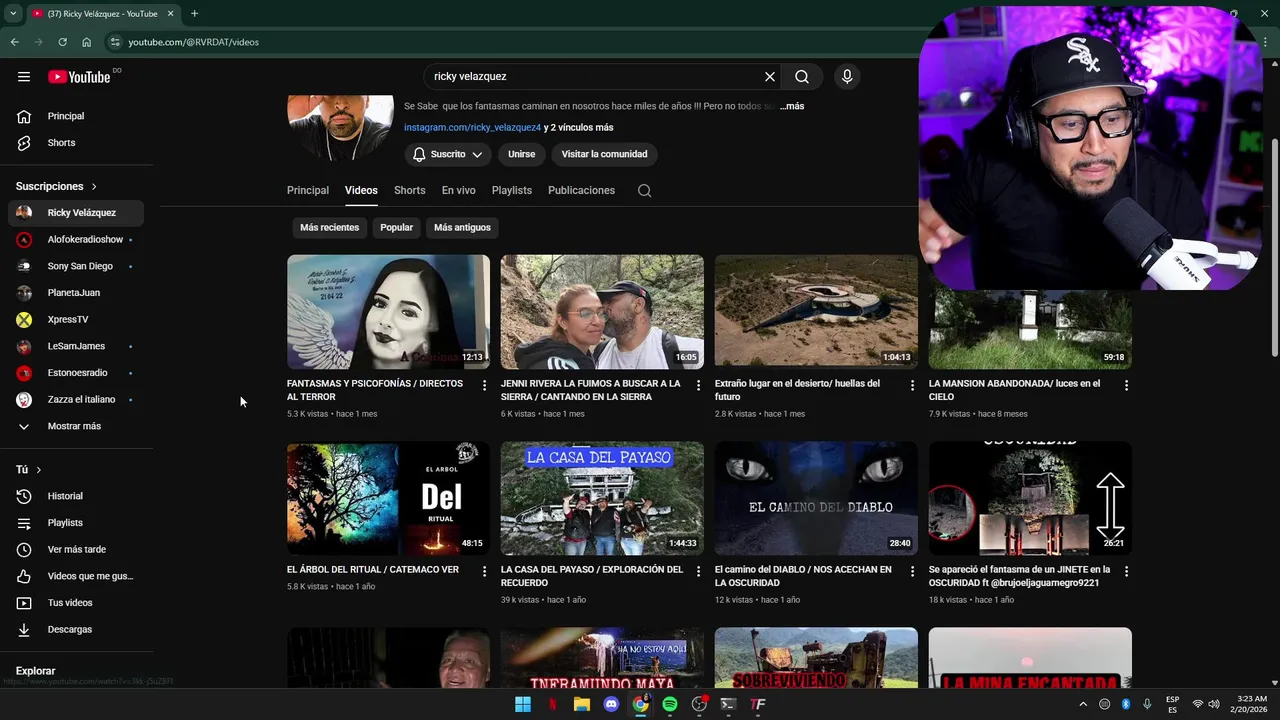
Task: Click the search magnifier button
Action: [802, 77]
